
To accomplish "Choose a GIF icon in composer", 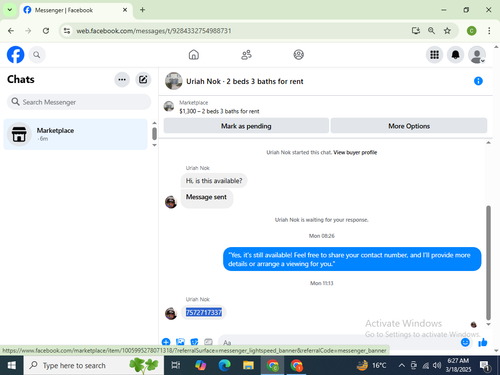I will [x=208, y=342].
